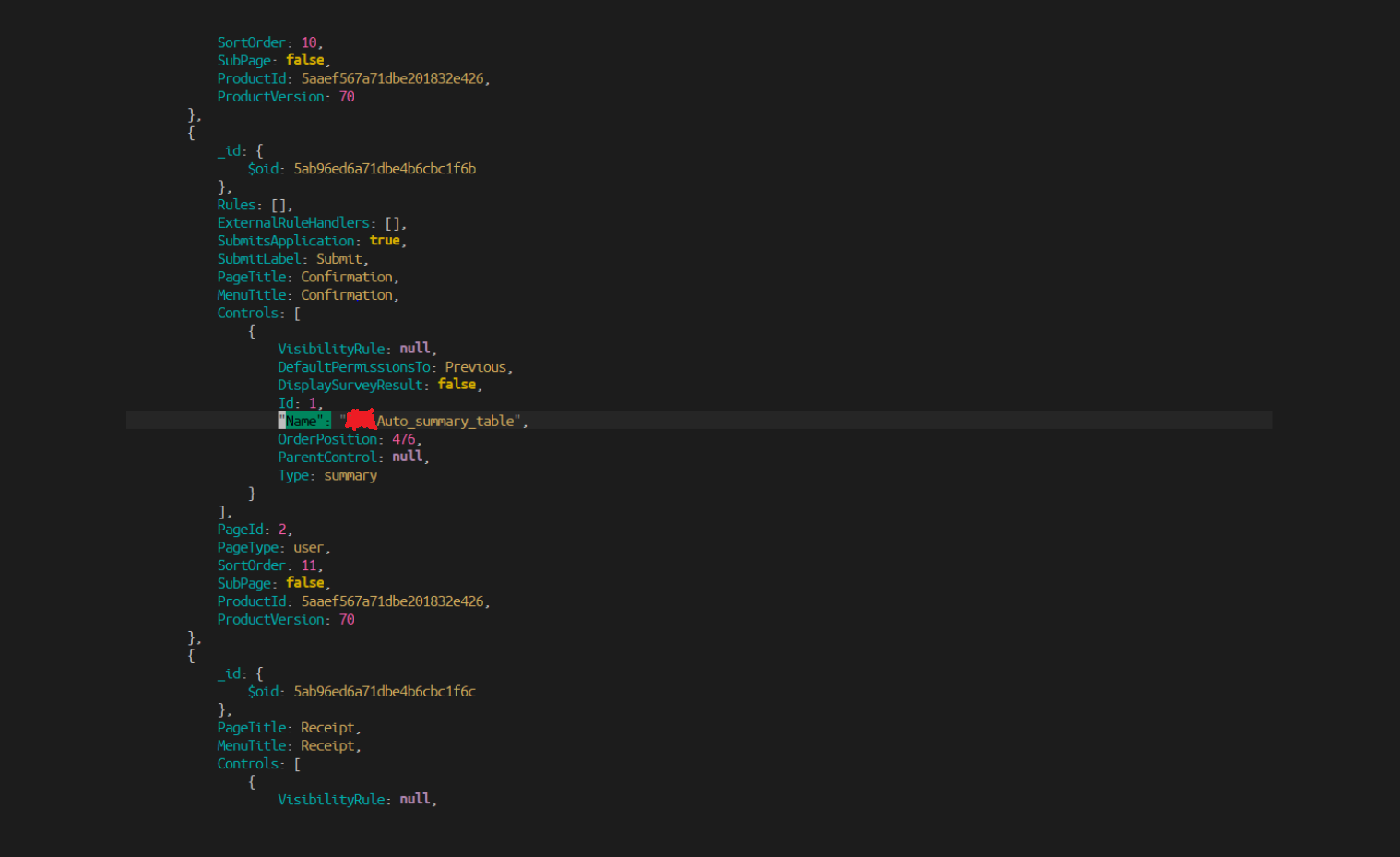Click the MenuTitle: Receipt line
This screenshot has width=1400, height=857.
pyautogui.click(x=289, y=746)
